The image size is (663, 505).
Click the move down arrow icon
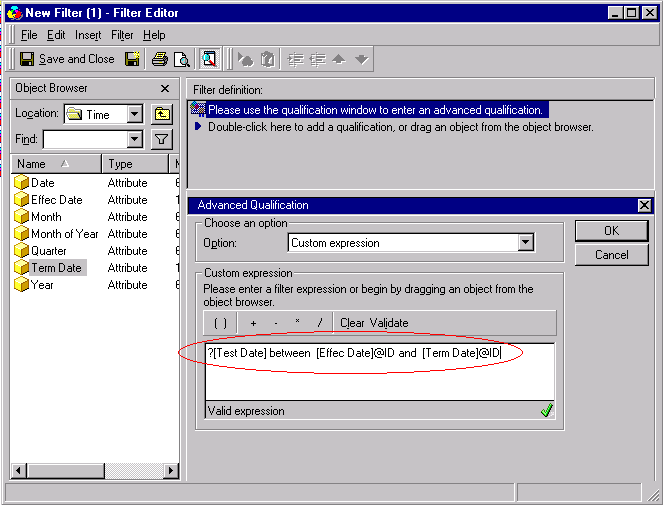coord(362,59)
